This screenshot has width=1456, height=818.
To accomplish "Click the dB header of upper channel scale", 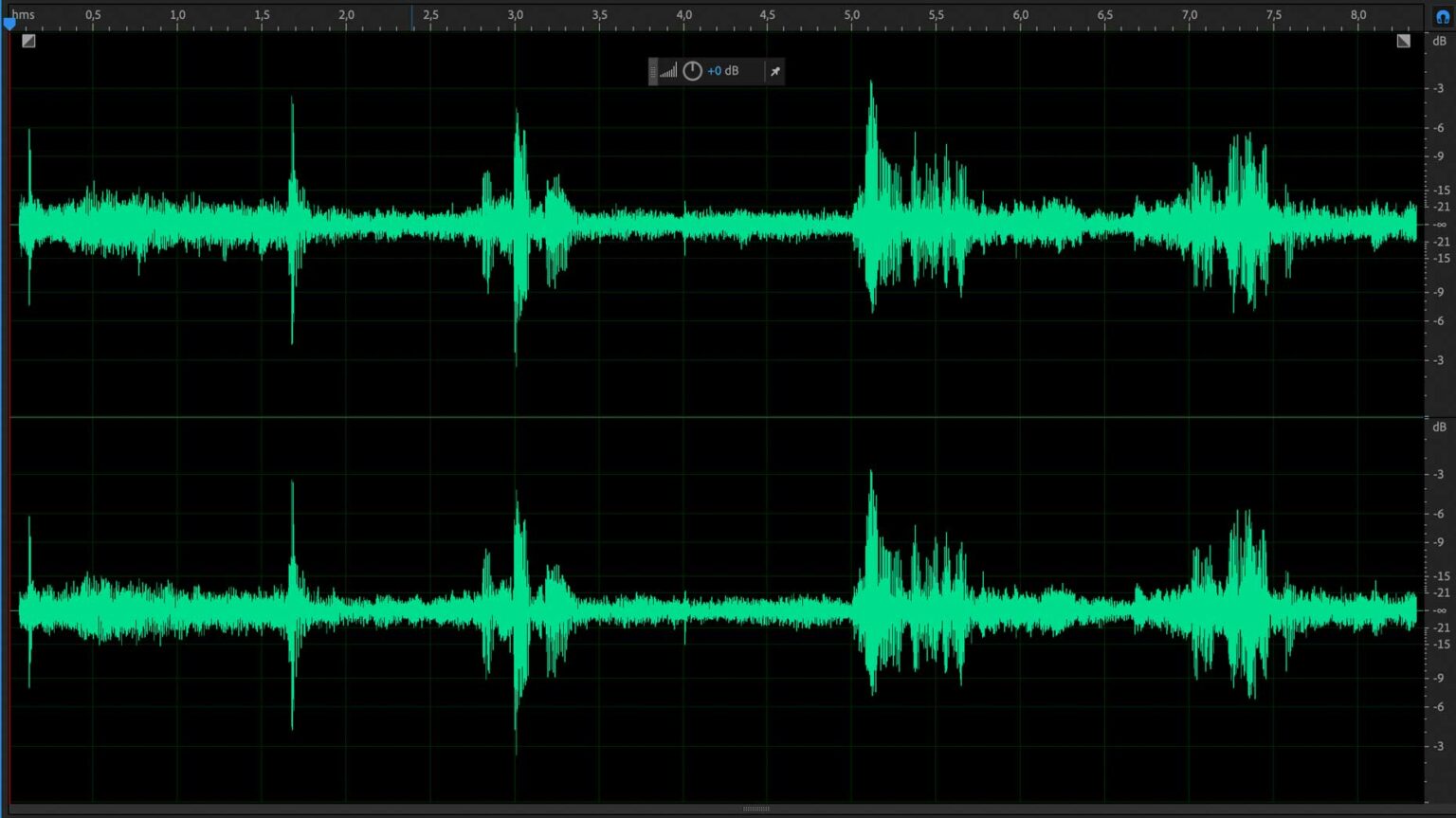I will (x=1439, y=41).
